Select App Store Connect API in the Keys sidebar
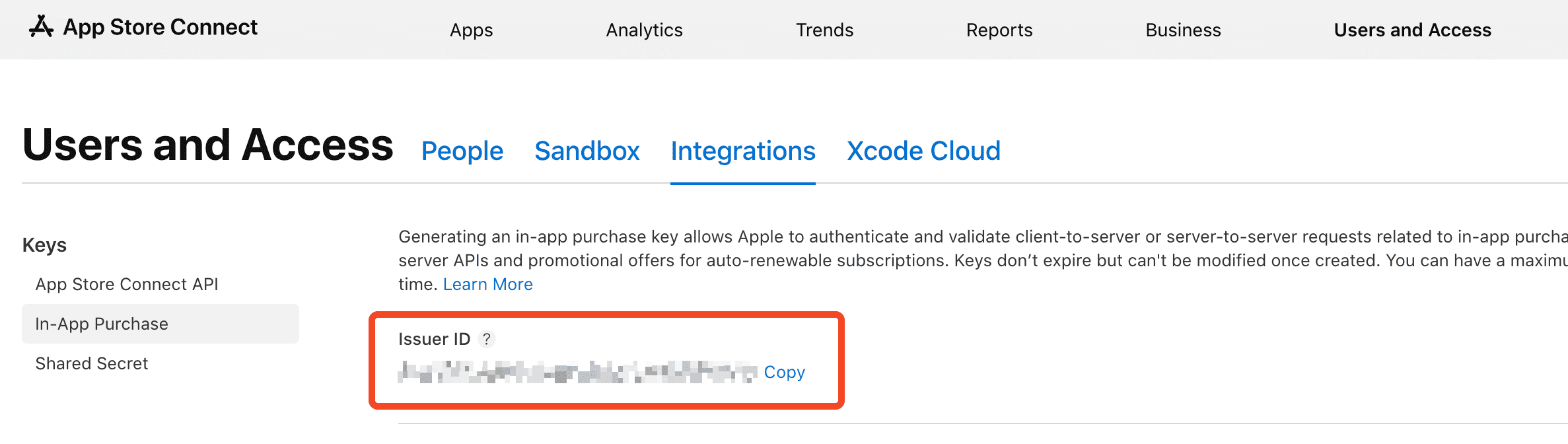Screen dimensions: 1568x444 click(x=127, y=284)
